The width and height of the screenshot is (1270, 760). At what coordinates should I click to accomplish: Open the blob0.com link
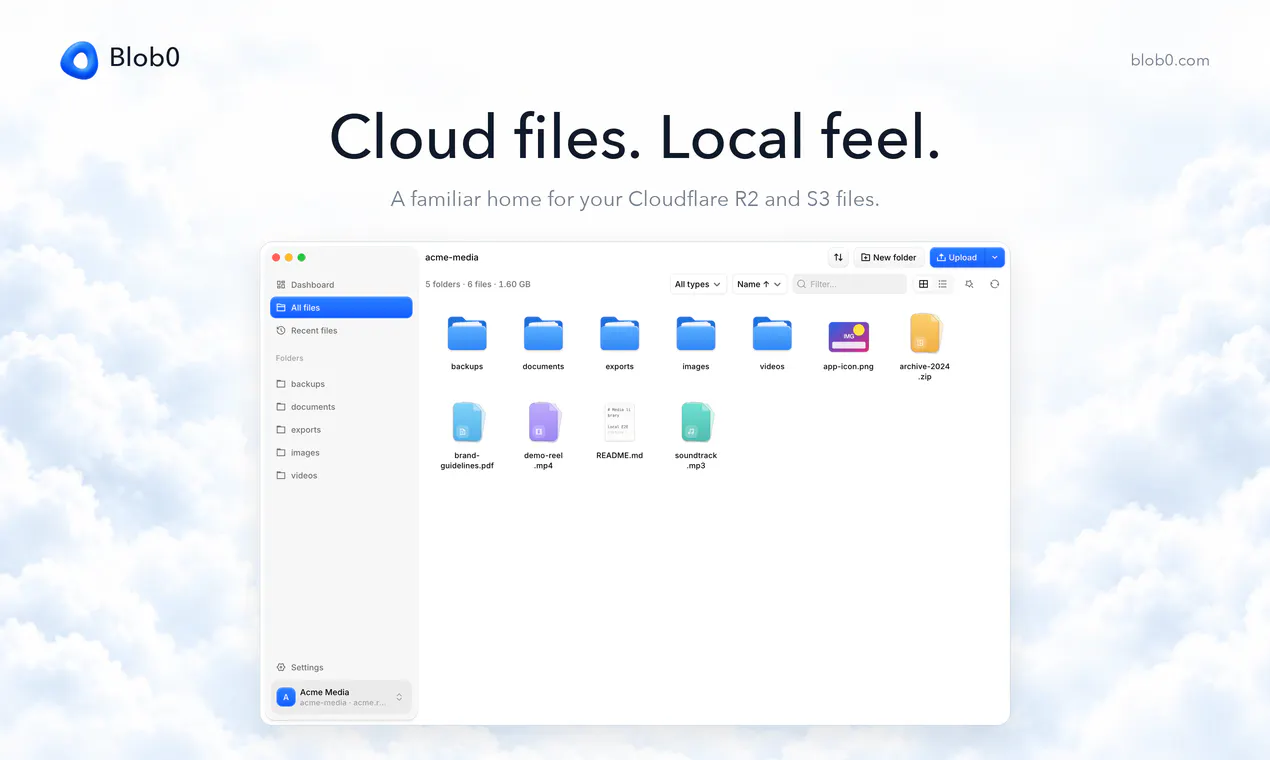pyautogui.click(x=1170, y=60)
